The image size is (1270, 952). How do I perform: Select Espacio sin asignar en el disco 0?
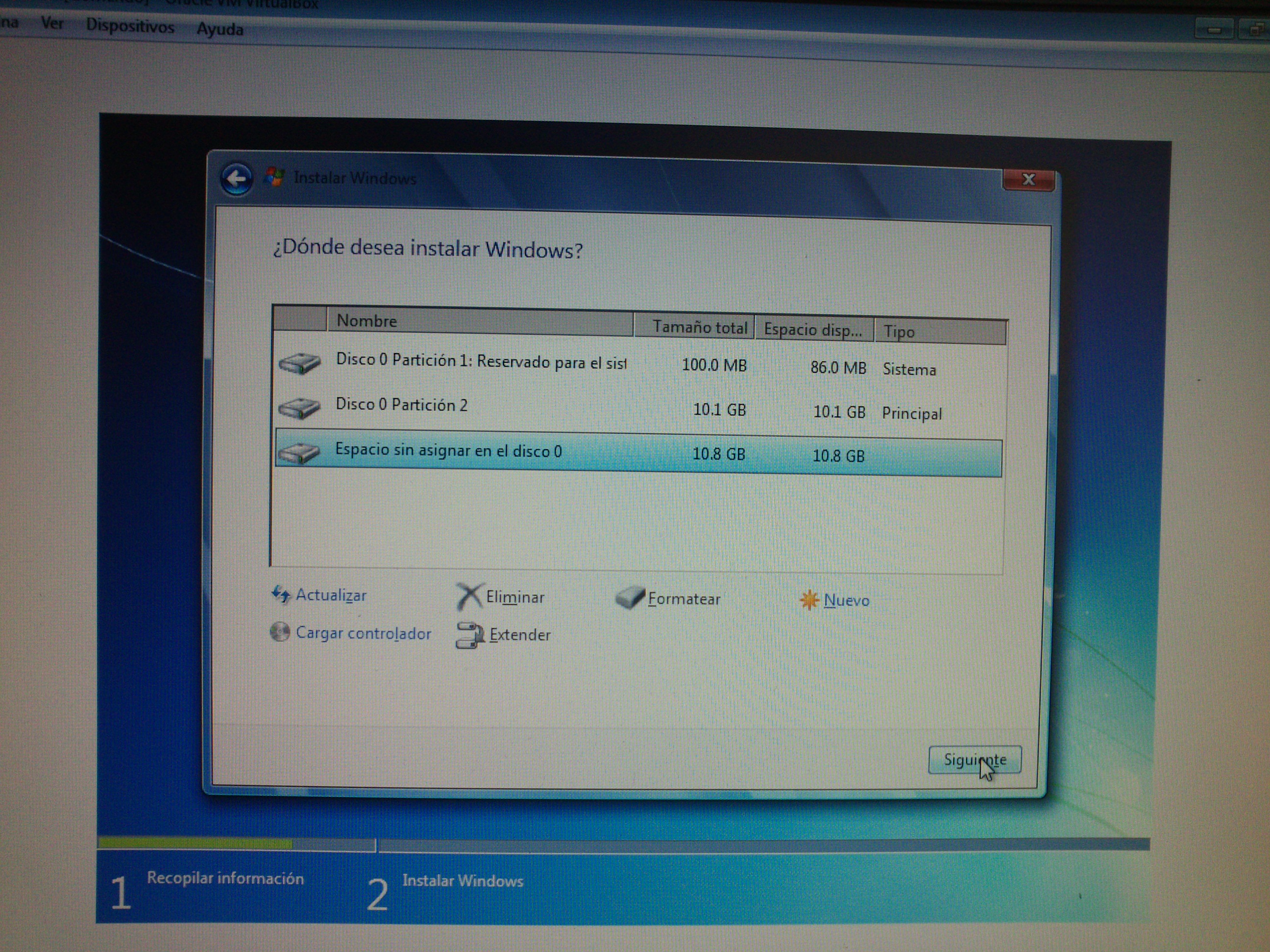click(x=448, y=451)
